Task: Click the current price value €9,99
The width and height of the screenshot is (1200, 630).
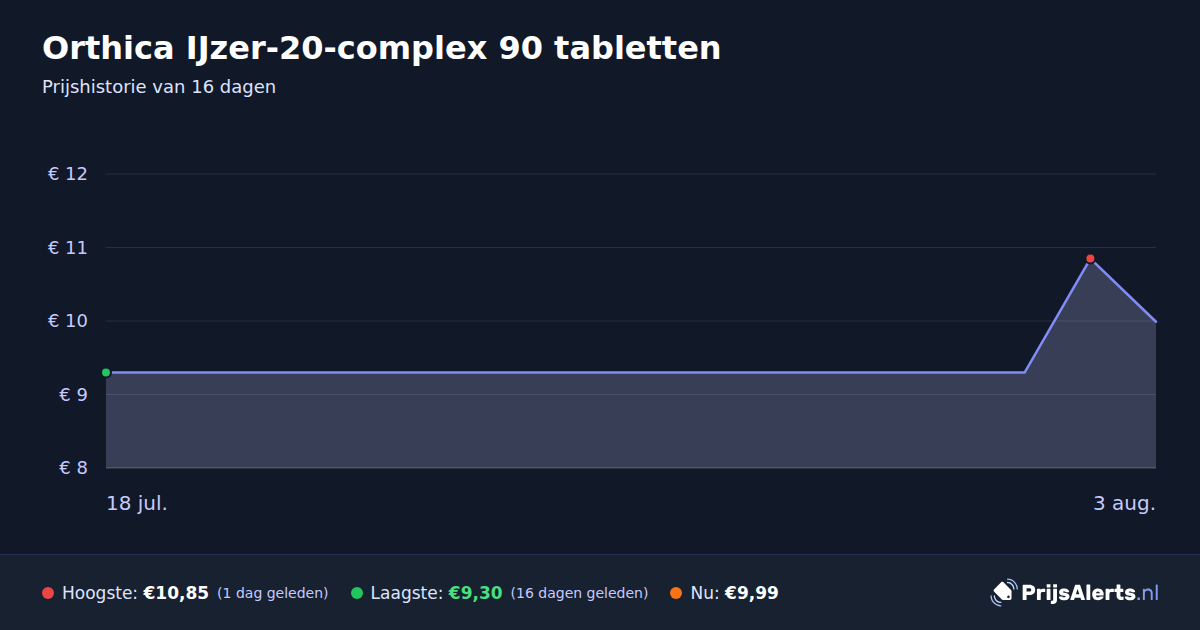Action: 751,593
